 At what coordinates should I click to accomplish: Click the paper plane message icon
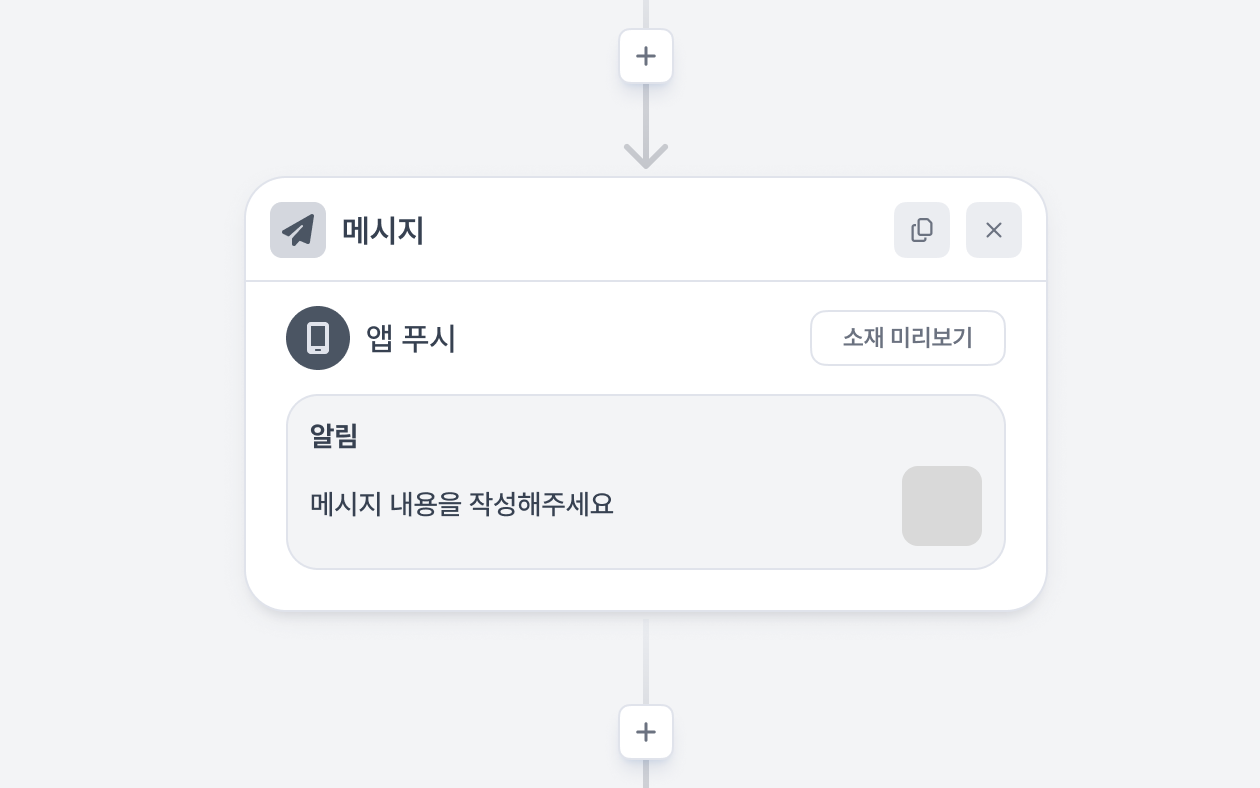(298, 230)
